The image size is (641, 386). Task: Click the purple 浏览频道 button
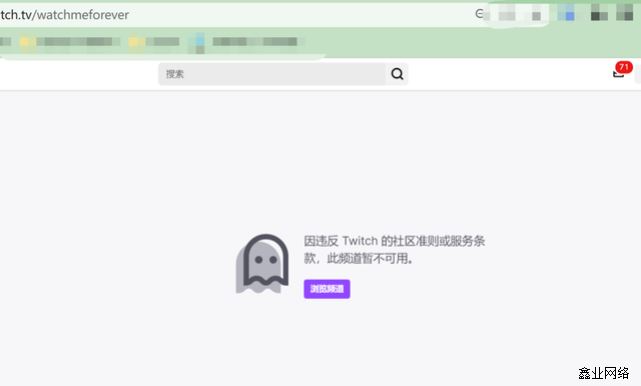(327, 289)
